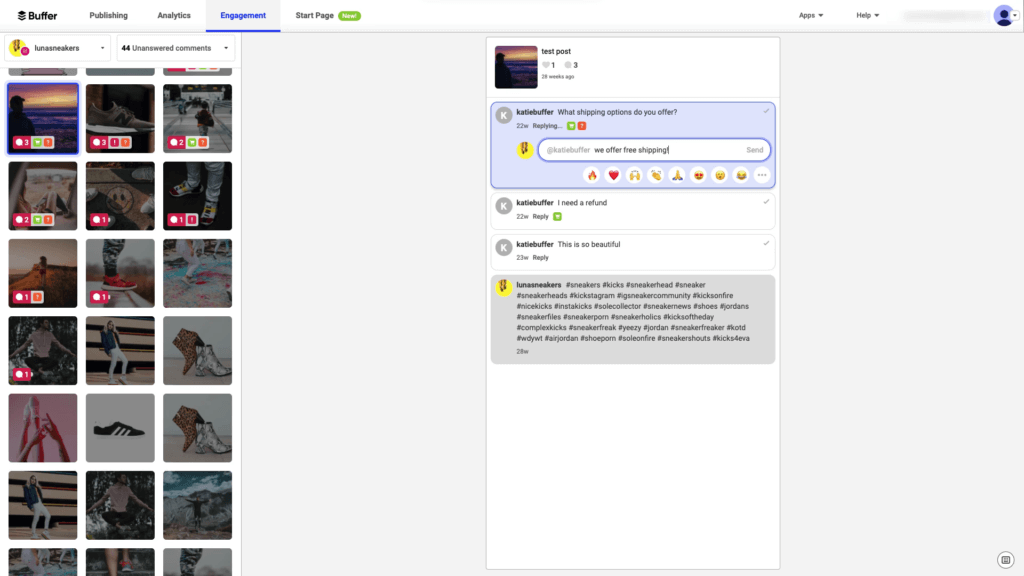Viewport: 1024px width, 576px height.
Task: Click lunasneakers avatar beside reply field
Action: pyautogui.click(x=525, y=150)
